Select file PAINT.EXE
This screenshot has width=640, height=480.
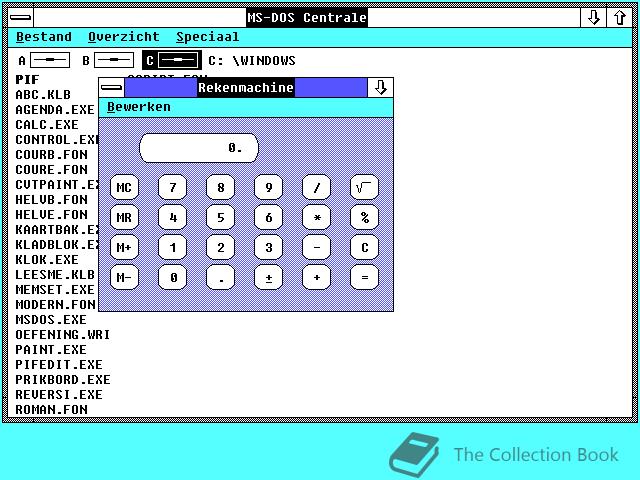51,350
